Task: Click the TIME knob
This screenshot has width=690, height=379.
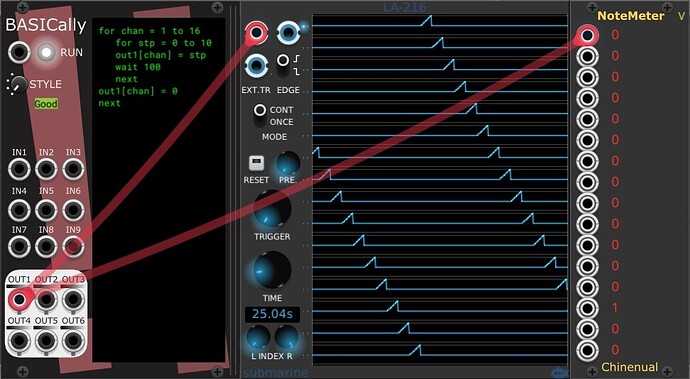Action: pos(272,270)
